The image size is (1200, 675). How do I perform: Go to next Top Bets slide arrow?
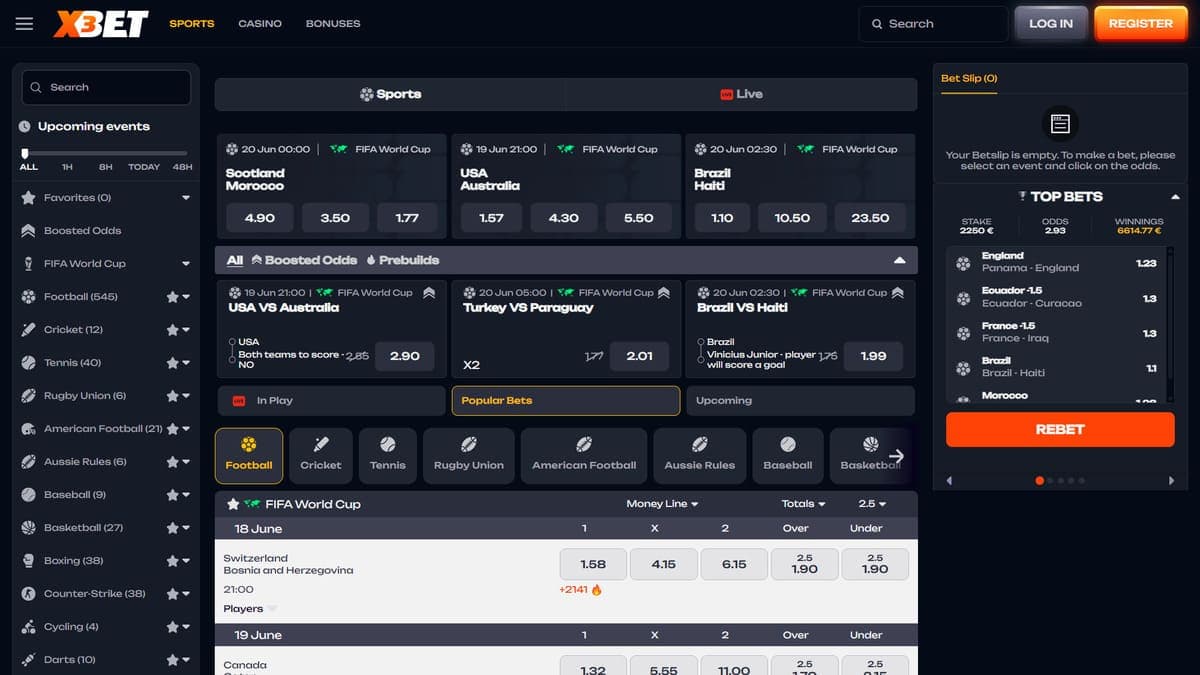coord(1171,481)
